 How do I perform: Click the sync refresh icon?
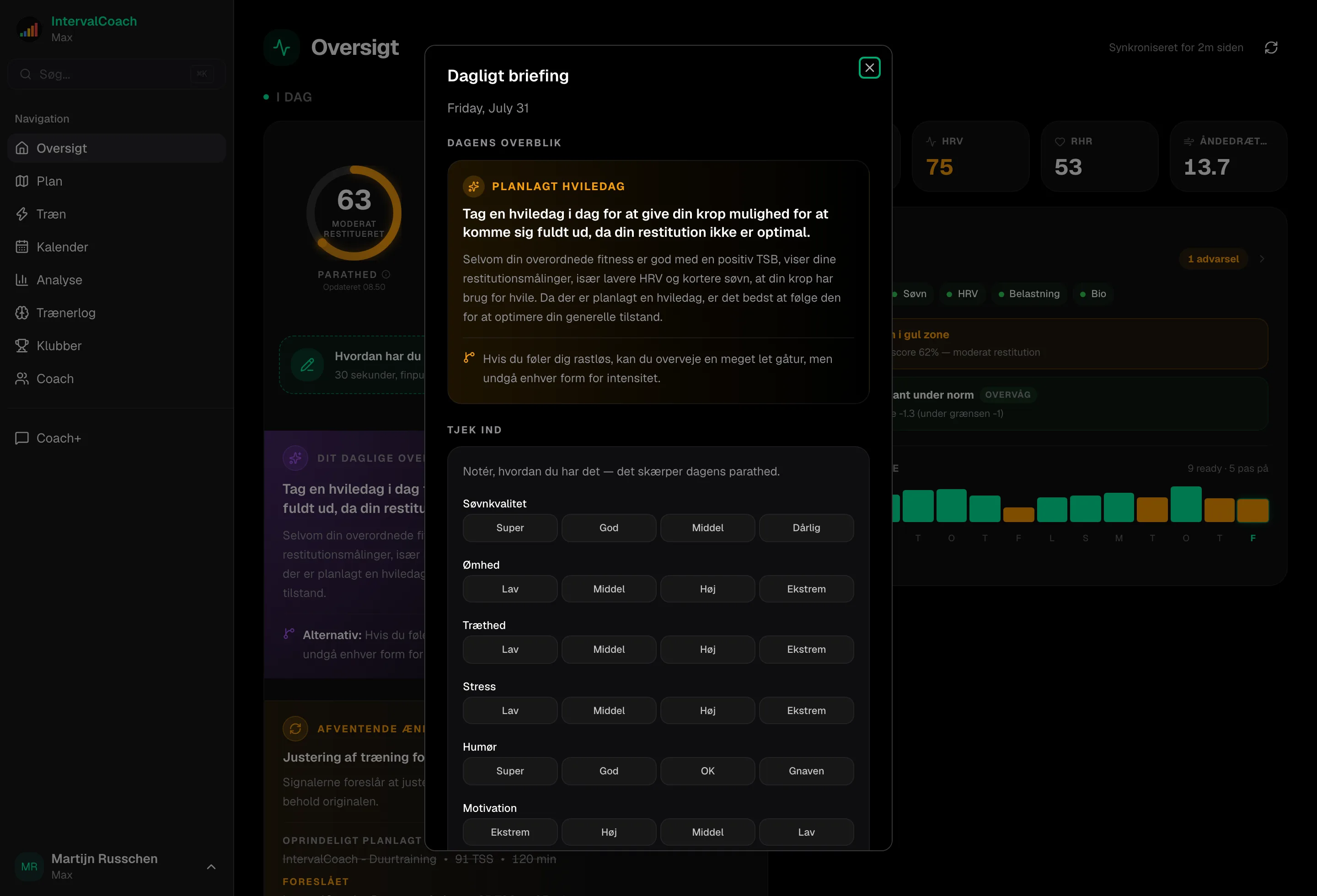[1271, 48]
